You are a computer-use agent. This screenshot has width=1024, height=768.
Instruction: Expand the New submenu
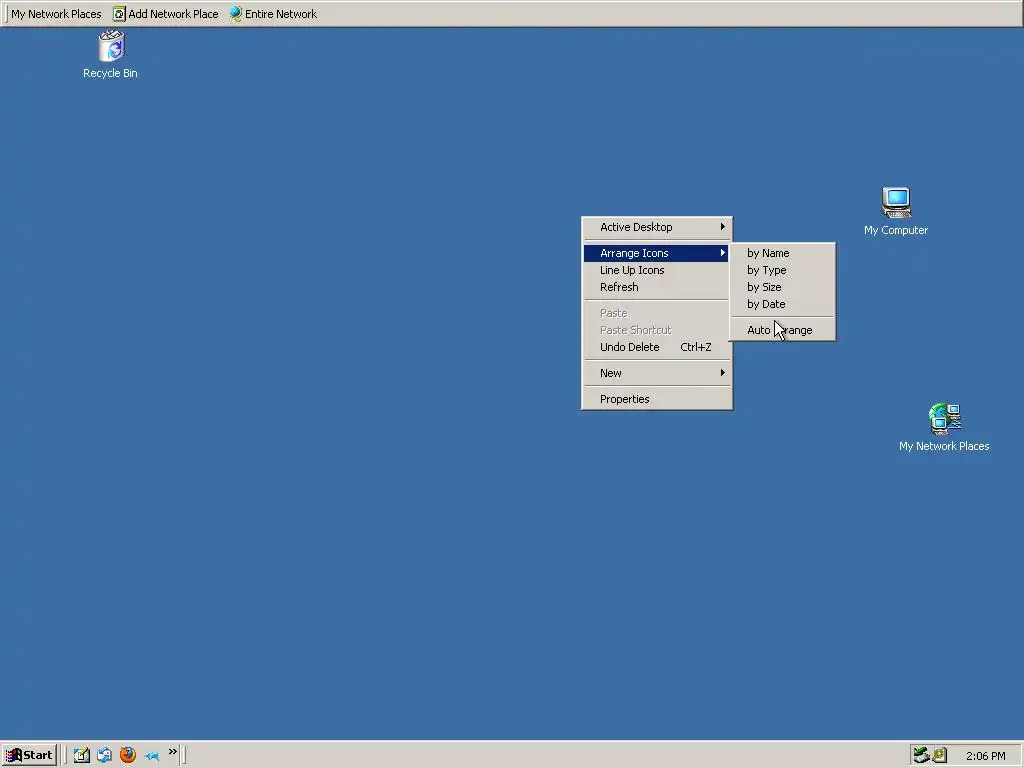click(x=657, y=373)
